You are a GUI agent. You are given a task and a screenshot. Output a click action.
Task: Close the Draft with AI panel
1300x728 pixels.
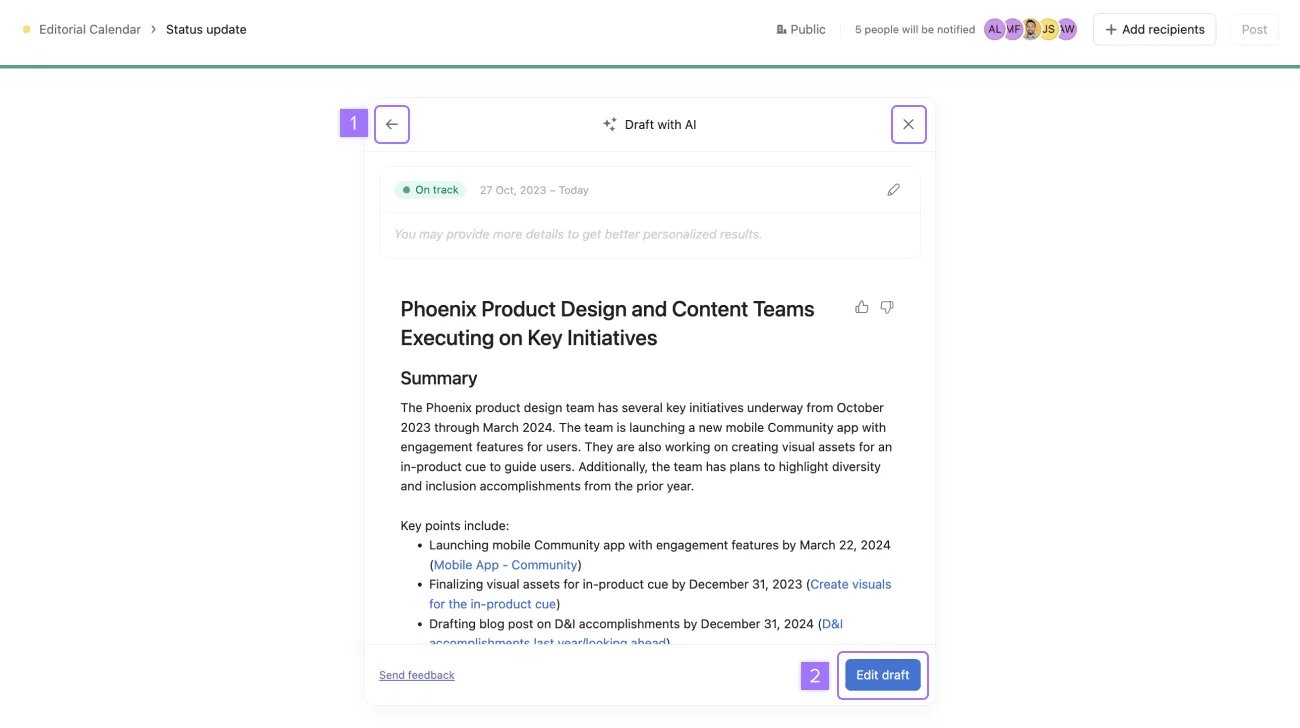(908, 125)
